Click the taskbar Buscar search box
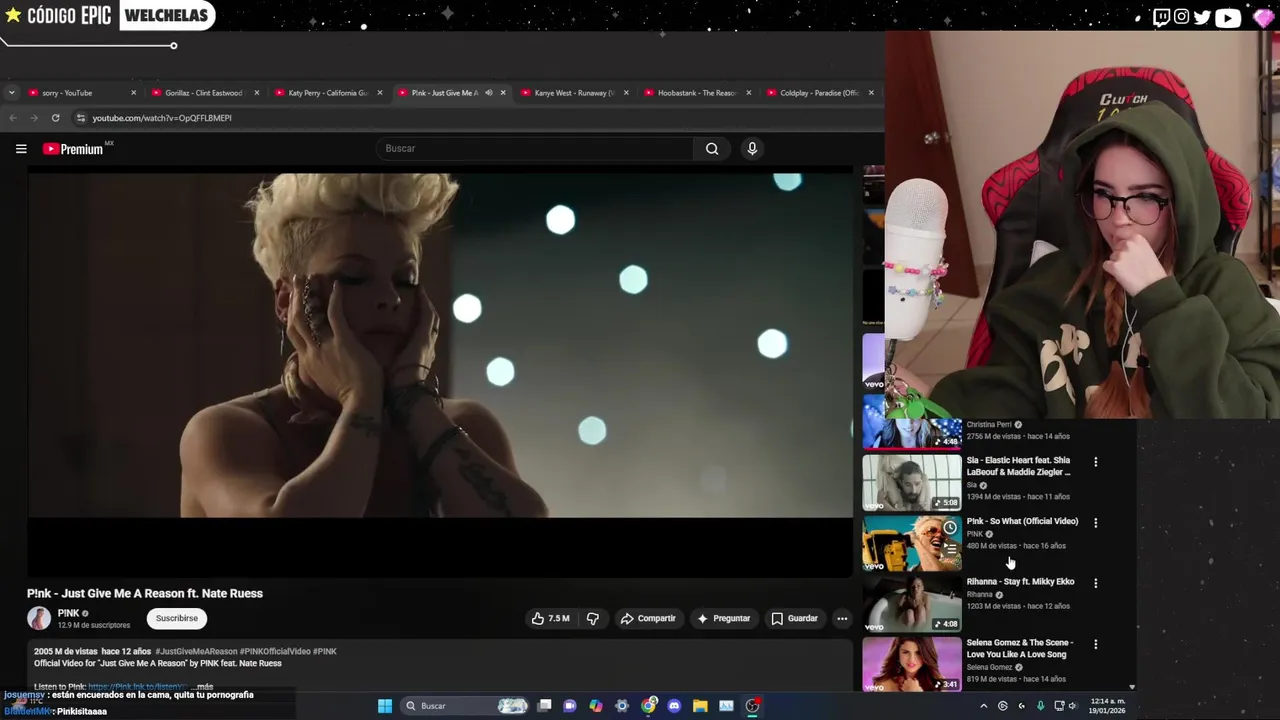Viewport: 1280px width, 720px height. click(x=464, y=706)
